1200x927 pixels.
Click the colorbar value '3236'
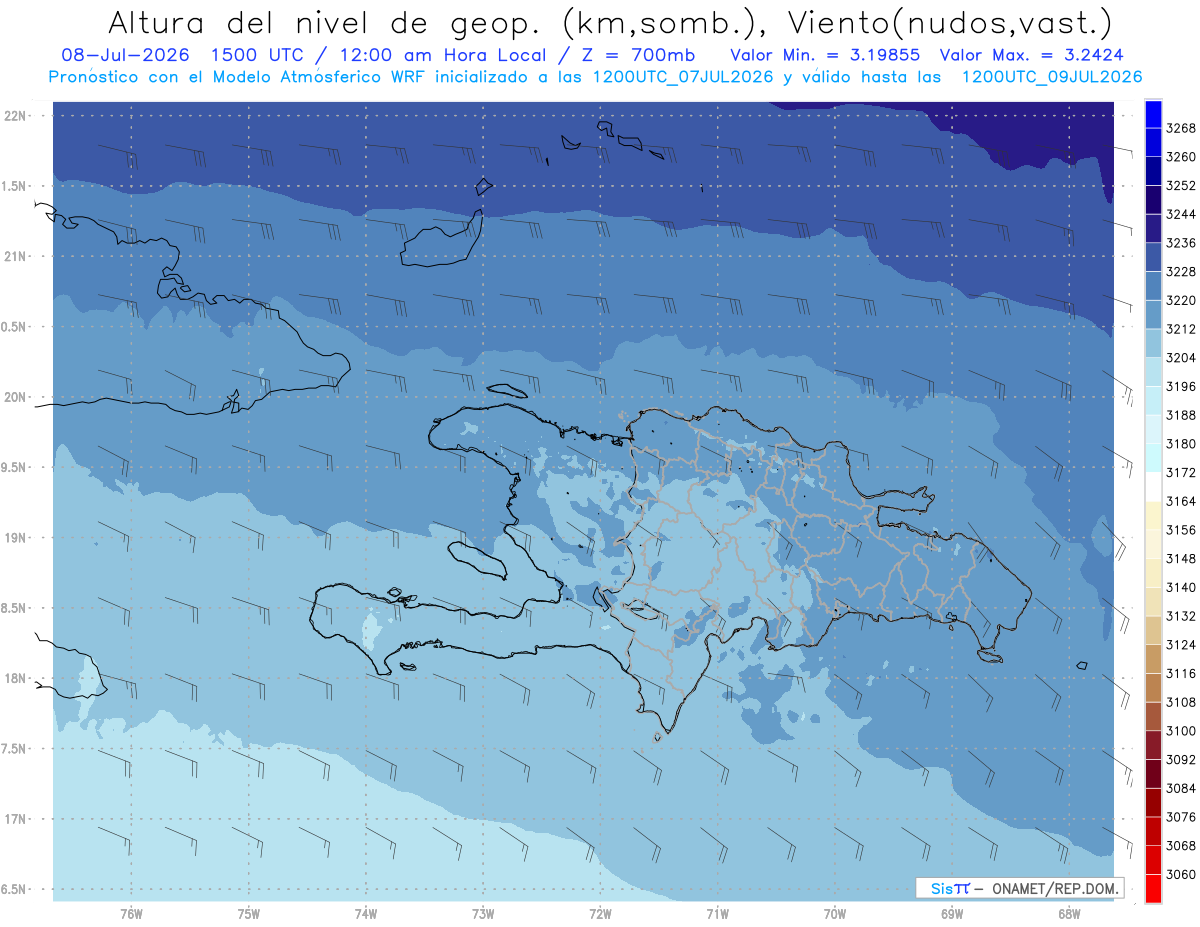1181,243
